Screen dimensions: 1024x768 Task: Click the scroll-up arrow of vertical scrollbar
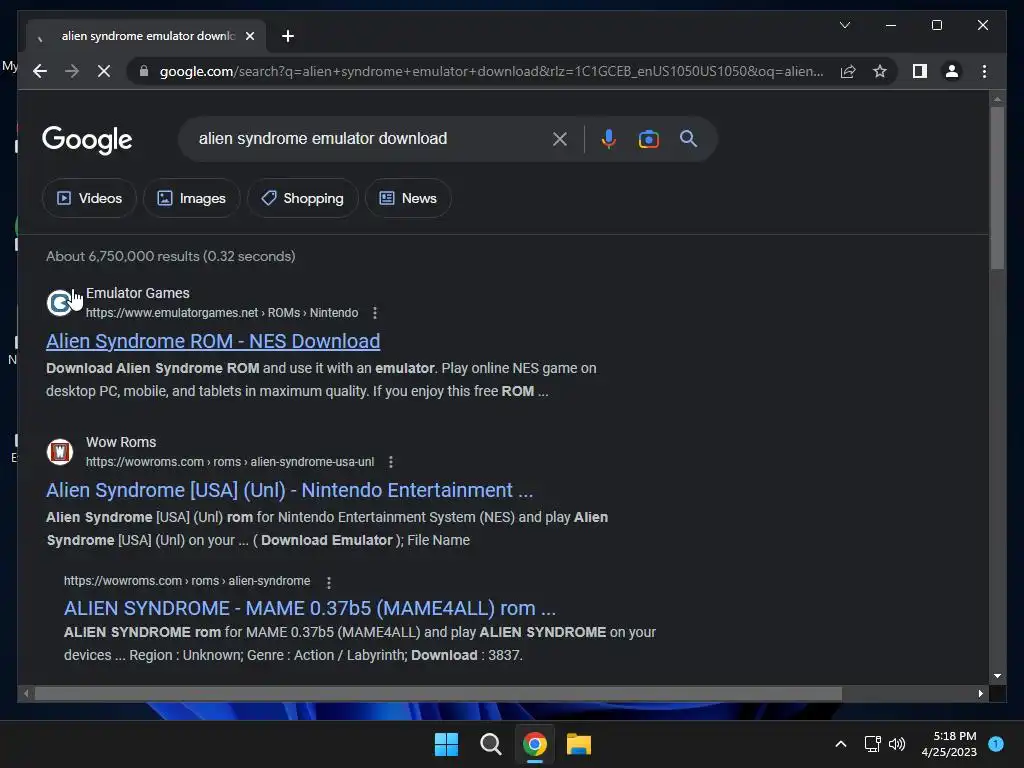pos(997,99)
